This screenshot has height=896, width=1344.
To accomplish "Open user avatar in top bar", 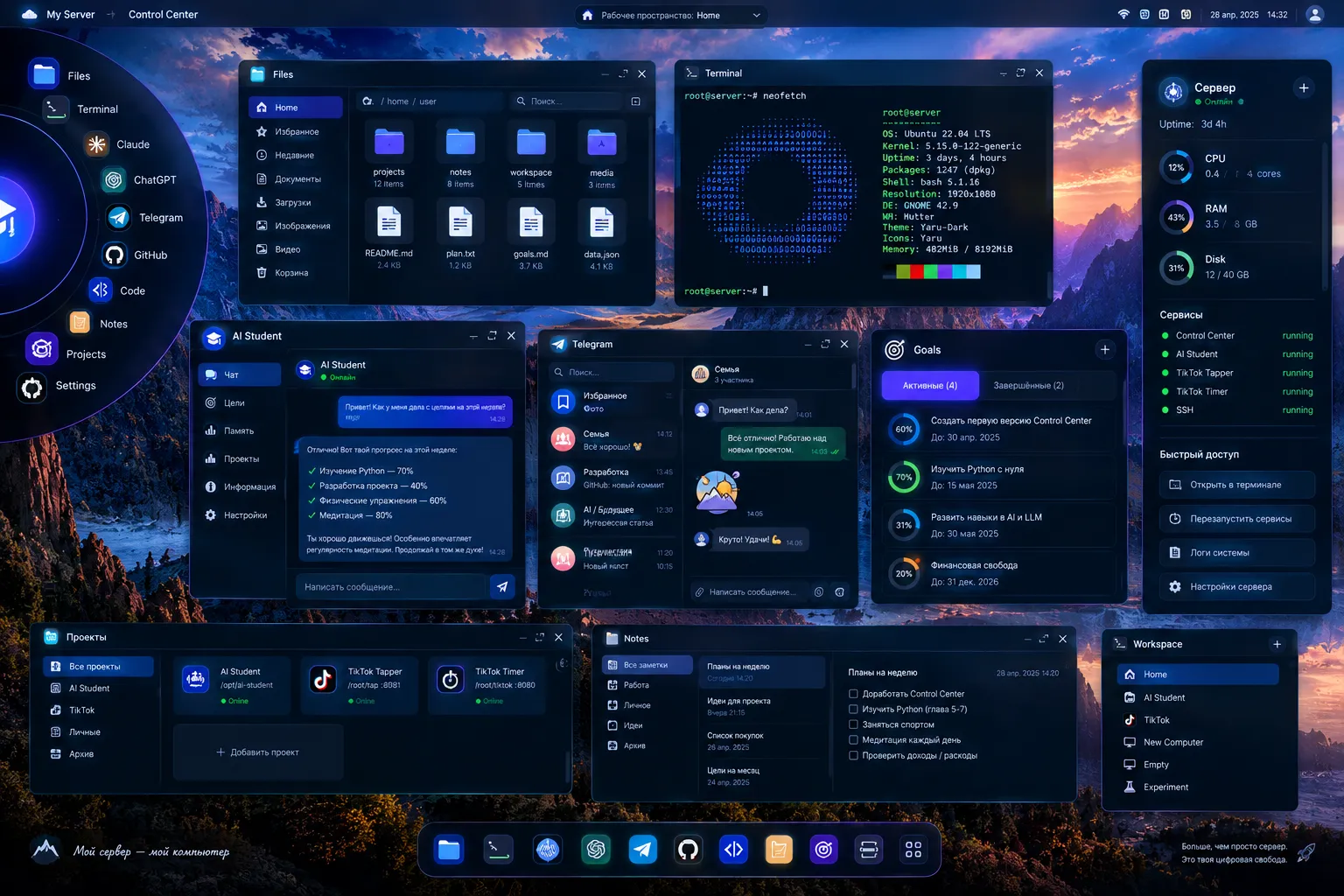I will (x=1314, y=14).
